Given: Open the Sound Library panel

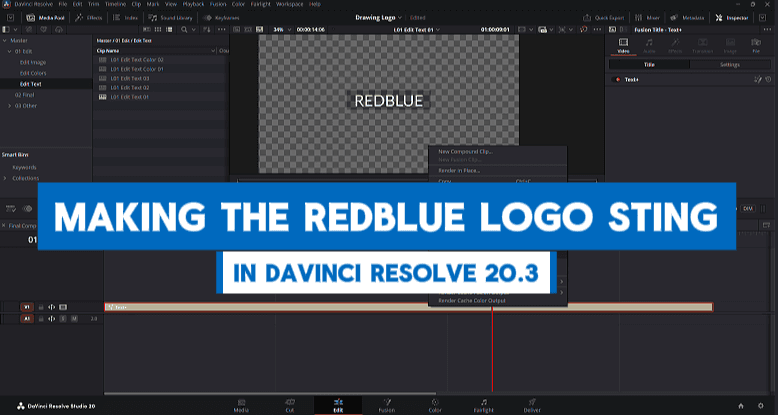Looking at the screenshot, I should click(x=171, y=17).
